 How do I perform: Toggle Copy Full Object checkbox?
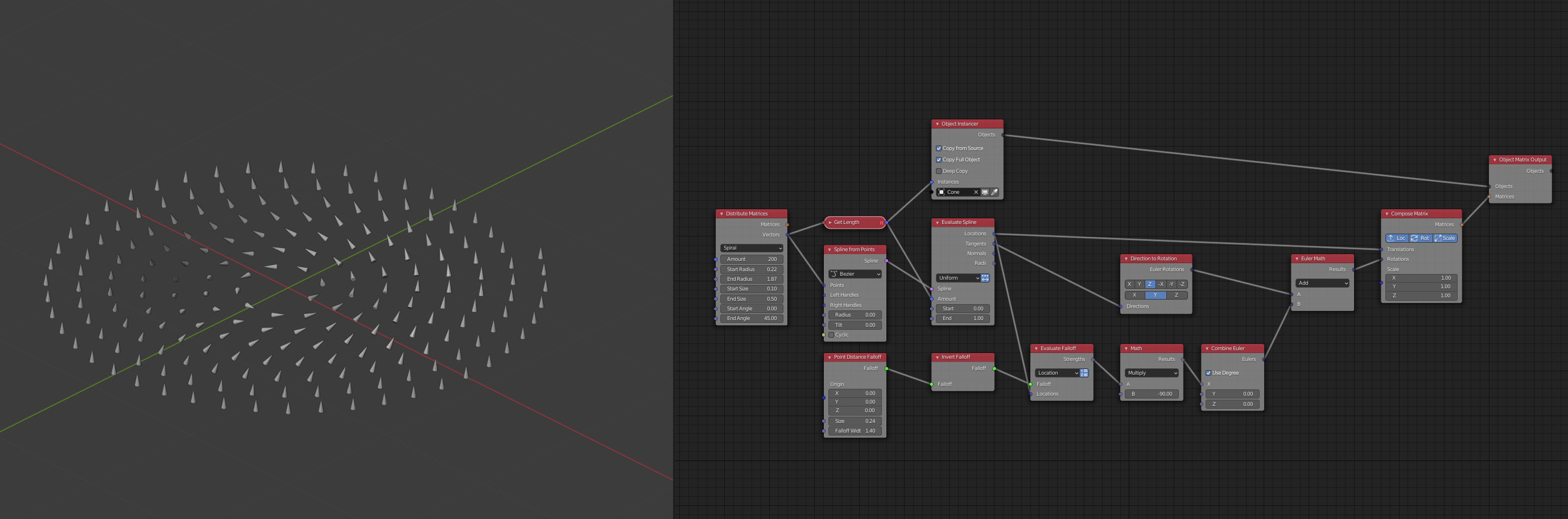tap(939, 160)
